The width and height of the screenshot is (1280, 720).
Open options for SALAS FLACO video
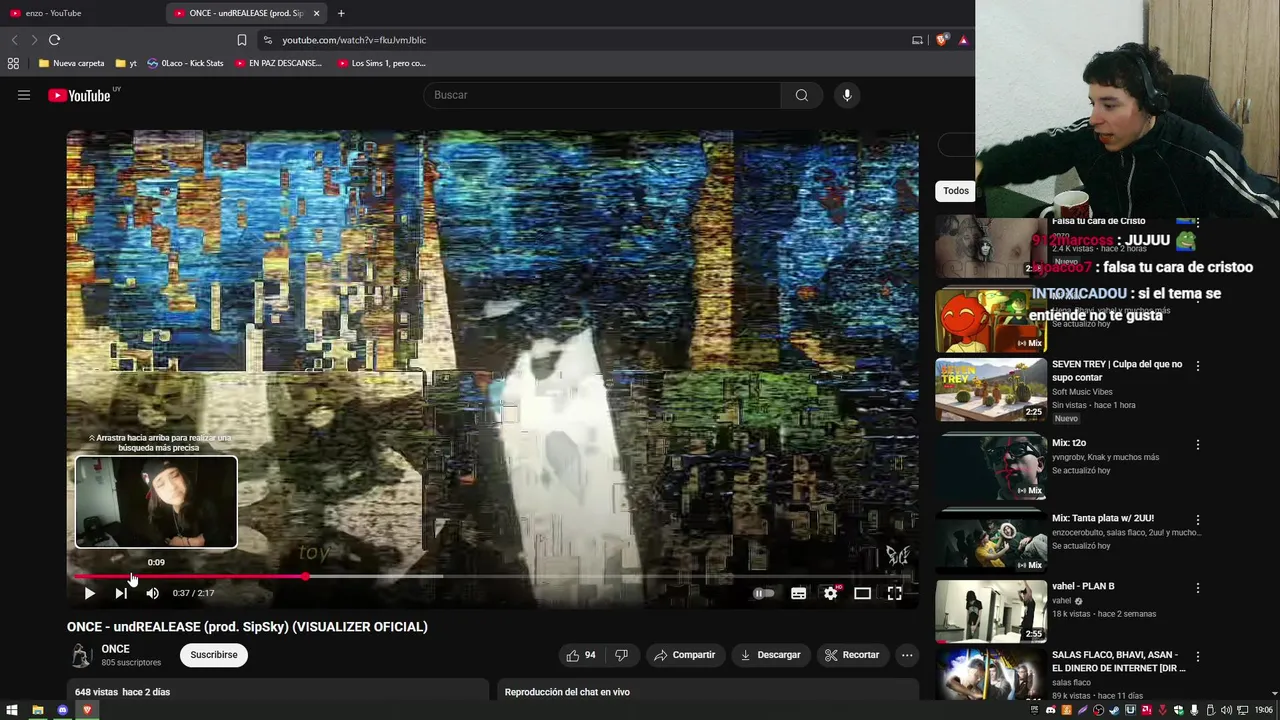tap(1198, 656)
